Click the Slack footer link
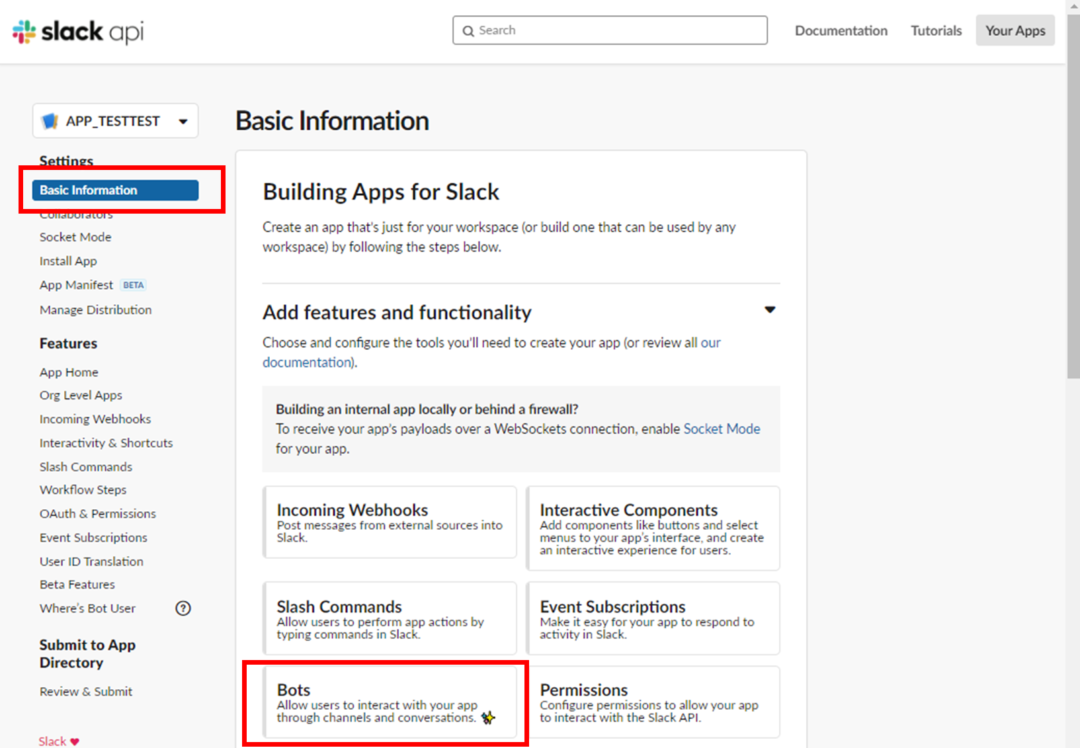Viewport: 1080px width, 748px height. (52, 741)
